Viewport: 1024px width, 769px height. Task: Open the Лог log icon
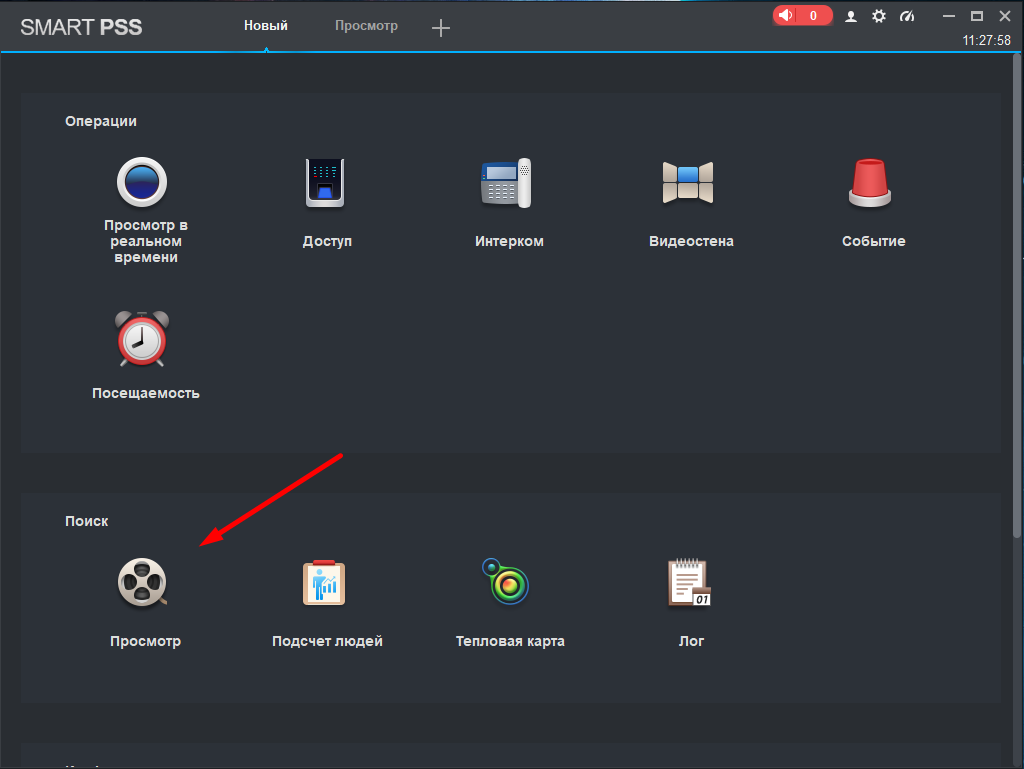tap(690, 582)
